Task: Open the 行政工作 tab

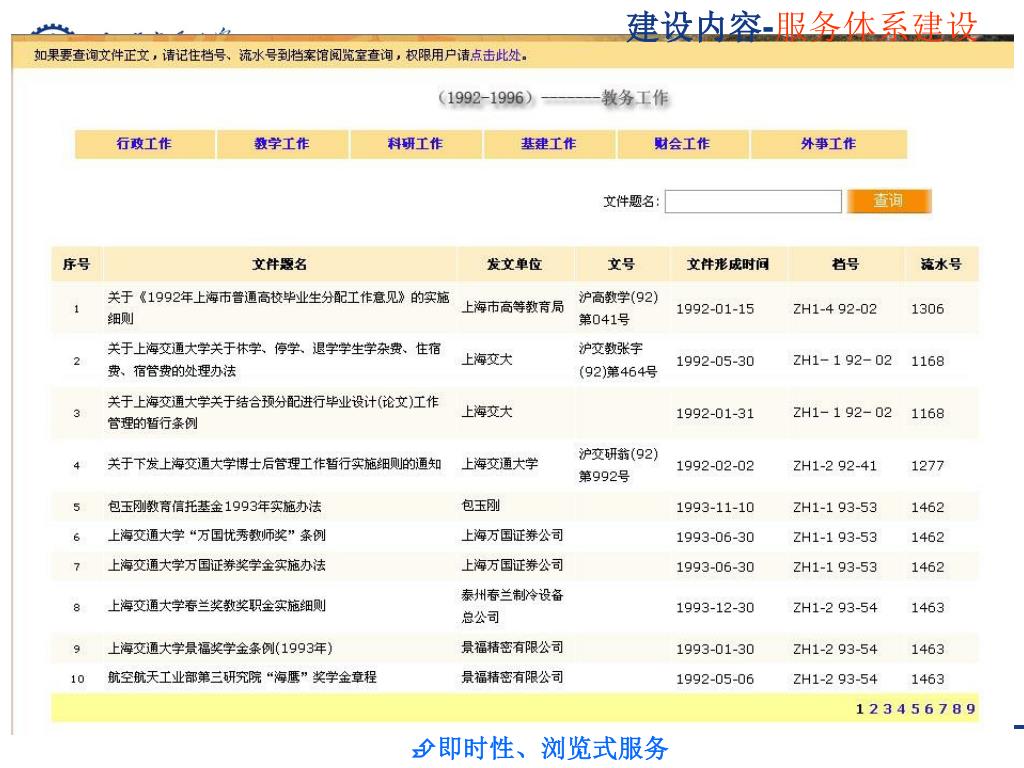Action: pyautogui.click(x=144, y=144)
